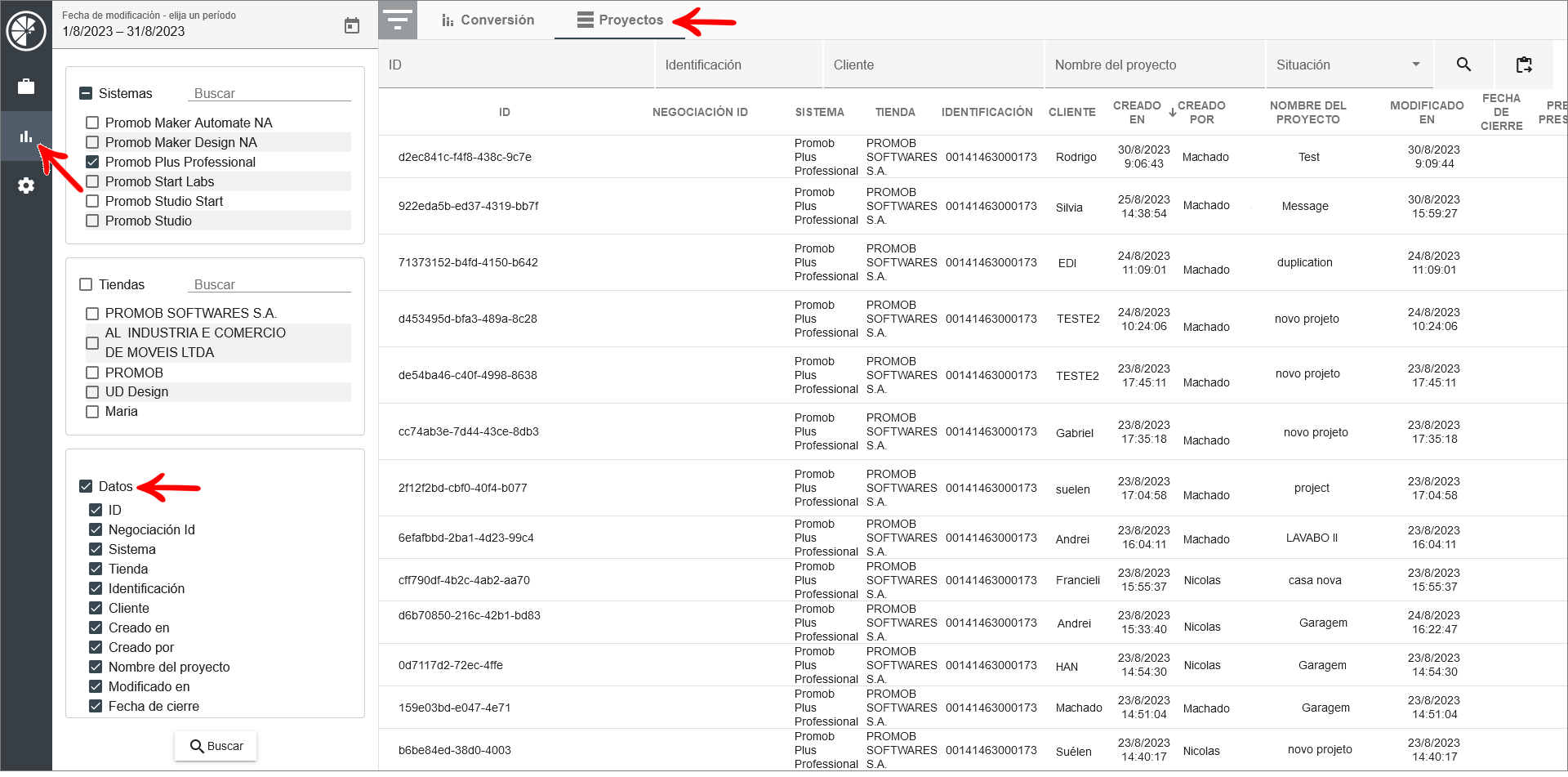
Task: Open the calendar date period picker
Action: coord(352,25)
